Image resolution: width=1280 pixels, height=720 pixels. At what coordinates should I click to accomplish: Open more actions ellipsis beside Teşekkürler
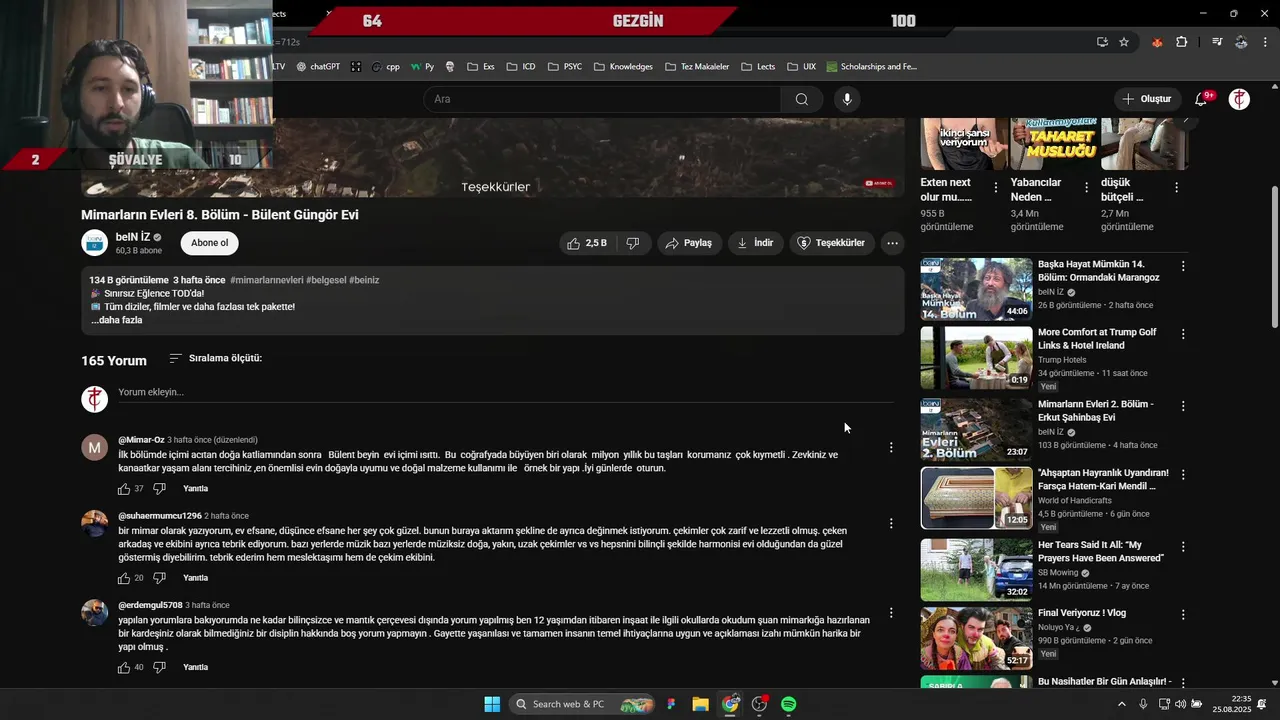tap(892, 243)
